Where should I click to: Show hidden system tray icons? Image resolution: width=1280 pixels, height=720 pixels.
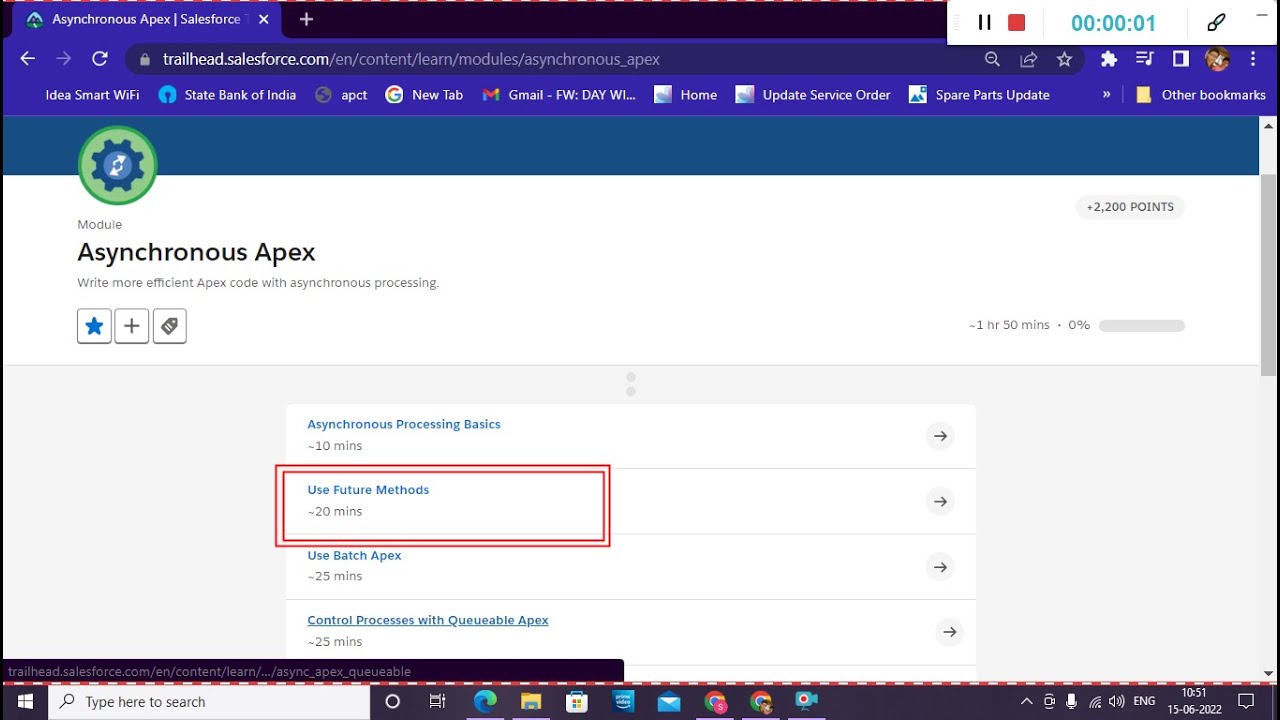pos(1026,702)
